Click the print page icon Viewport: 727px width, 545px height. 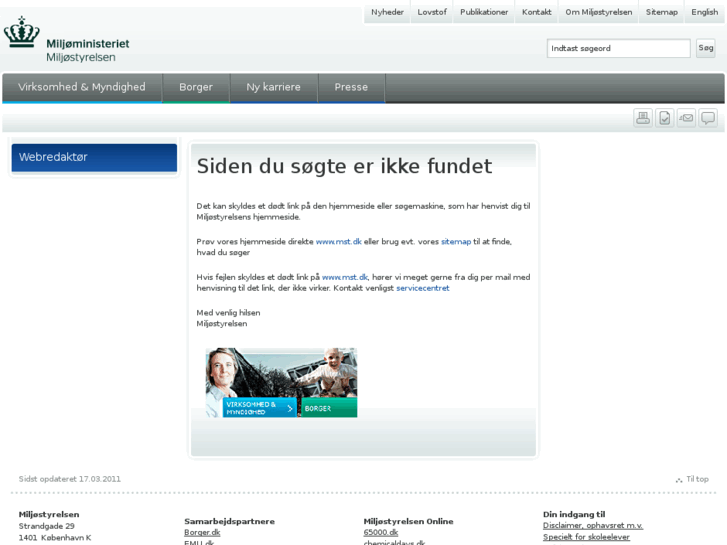[x=643, y=118]
